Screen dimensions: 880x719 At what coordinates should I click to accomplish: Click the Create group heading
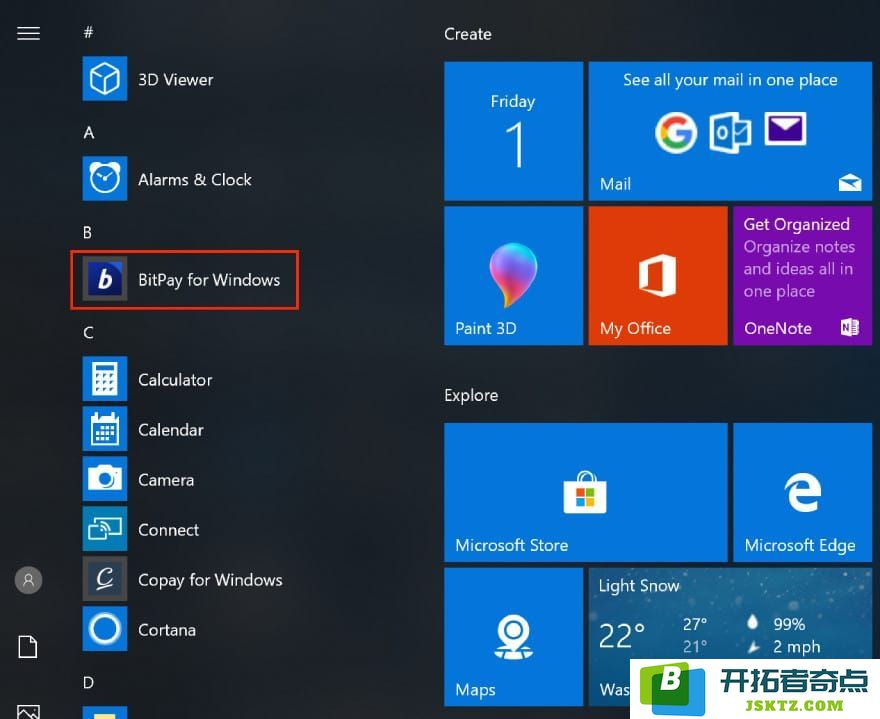pos(468,34)
